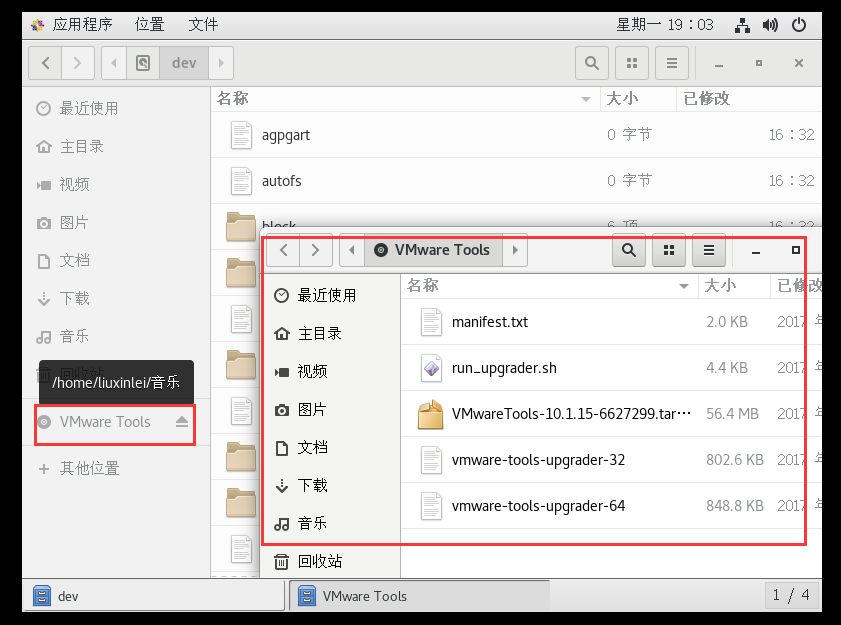Image resolution: width=841 pixels, height=625 pixels.
Task: Click right path arrow in dev window
Action: click(x=221, y=63)
